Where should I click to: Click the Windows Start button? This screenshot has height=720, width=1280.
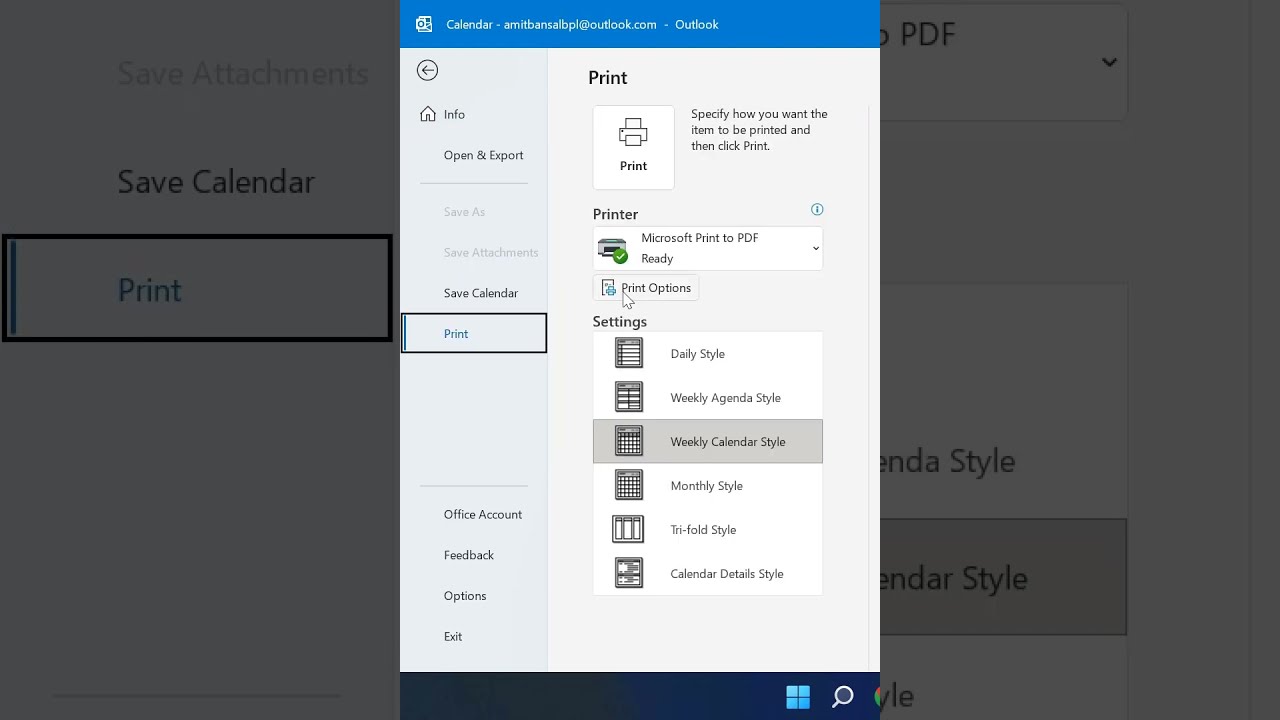pos(798,697)
